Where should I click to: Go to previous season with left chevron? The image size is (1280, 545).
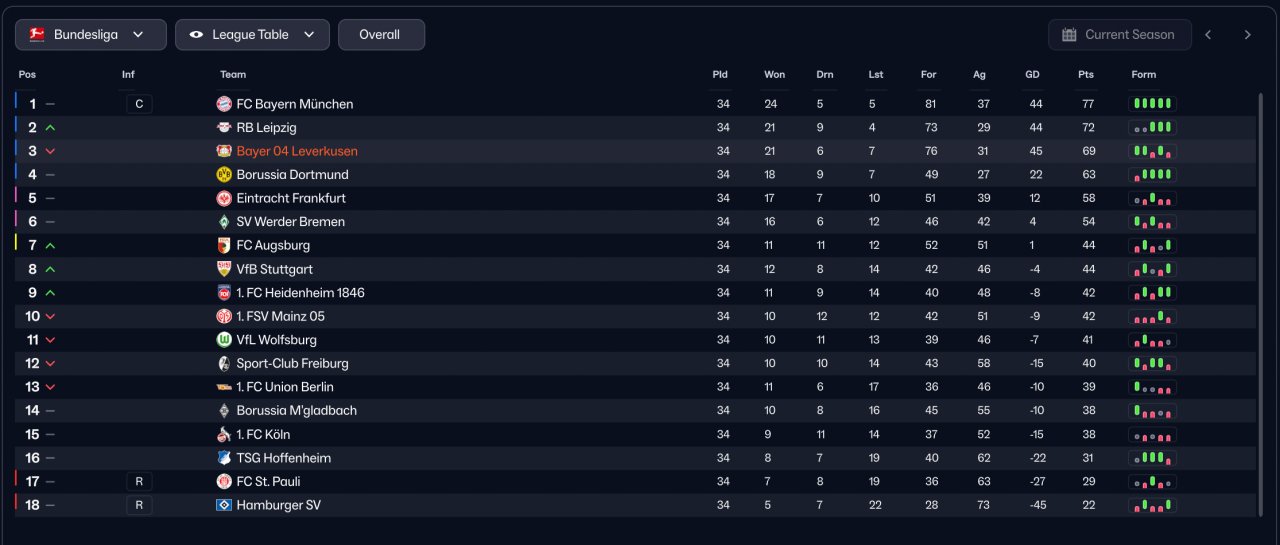pos(1208,35)
